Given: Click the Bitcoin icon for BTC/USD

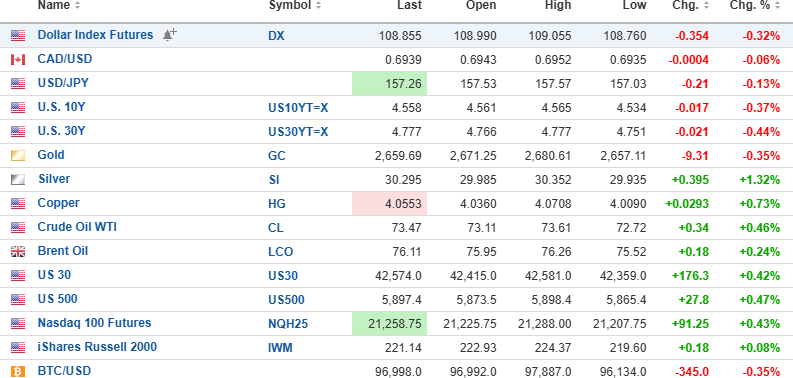Looking at the screenshot, I should coord(18,372).
